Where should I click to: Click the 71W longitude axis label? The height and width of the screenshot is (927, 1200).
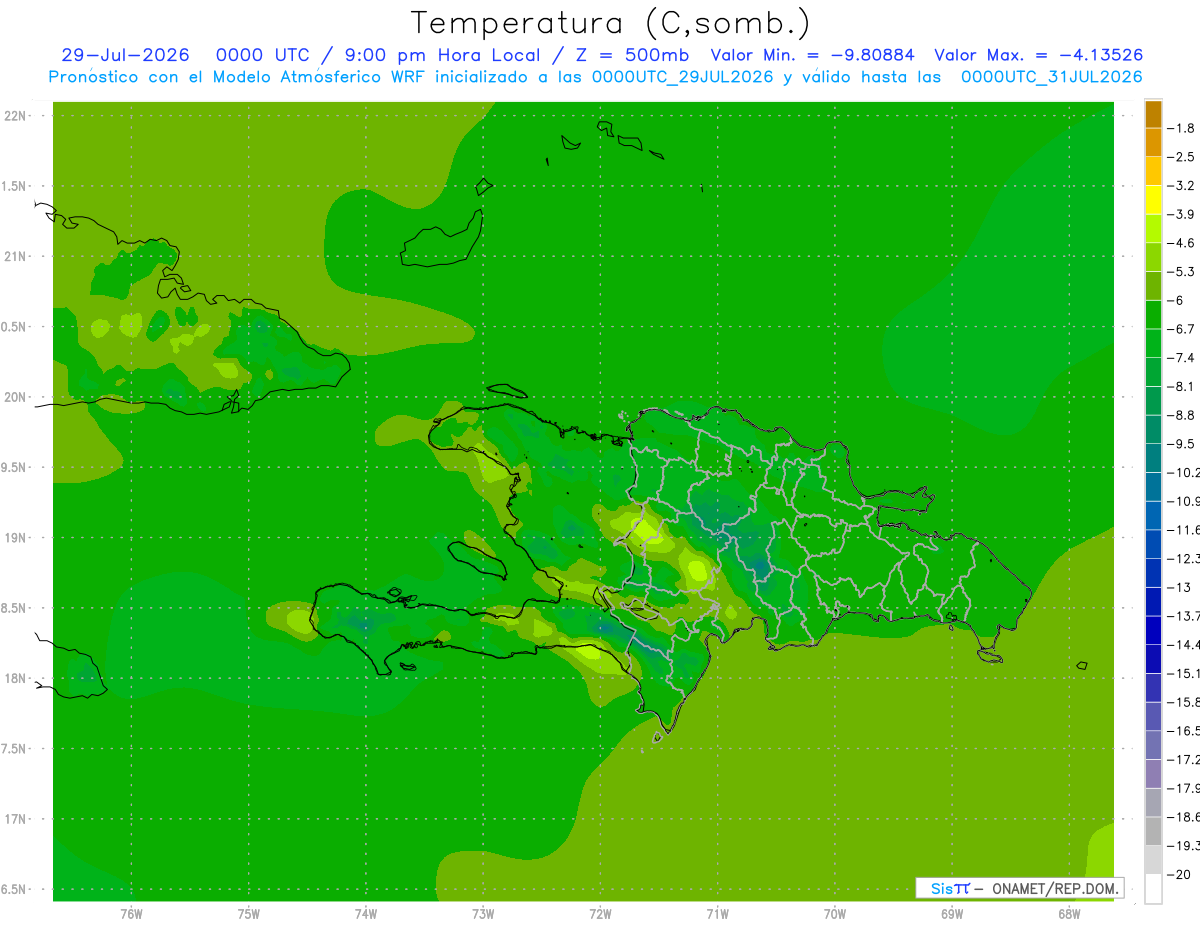pyautogui.click(x=717, y=913)
